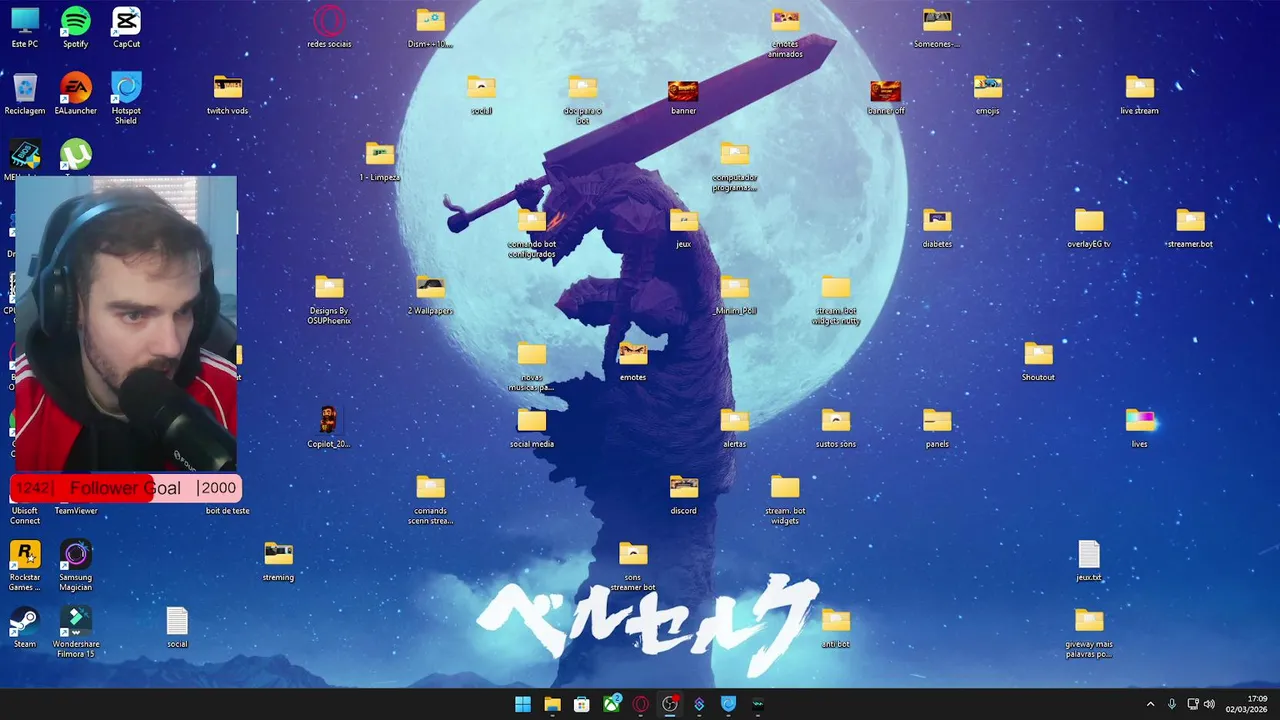Open the dos para o bot folder
Viewport: 1280px width, 720px height.
[x=583, y=98]
